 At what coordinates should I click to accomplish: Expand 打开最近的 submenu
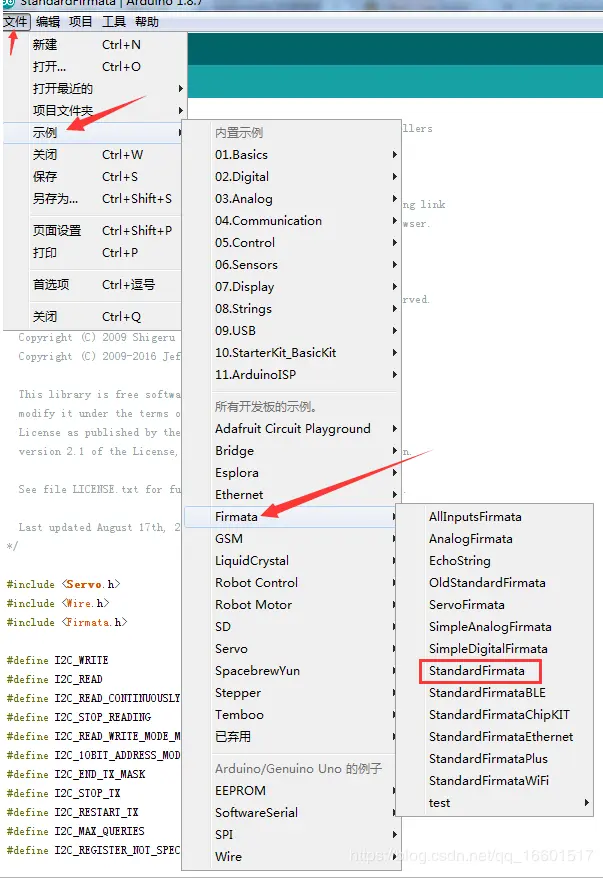click(94, 89)
